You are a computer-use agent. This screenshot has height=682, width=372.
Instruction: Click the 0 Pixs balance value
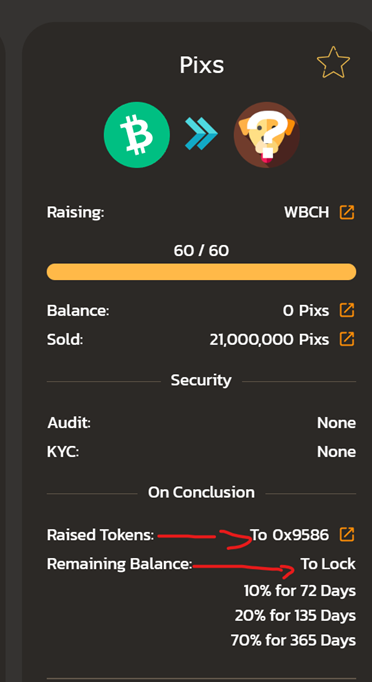(x=306, y=311)
